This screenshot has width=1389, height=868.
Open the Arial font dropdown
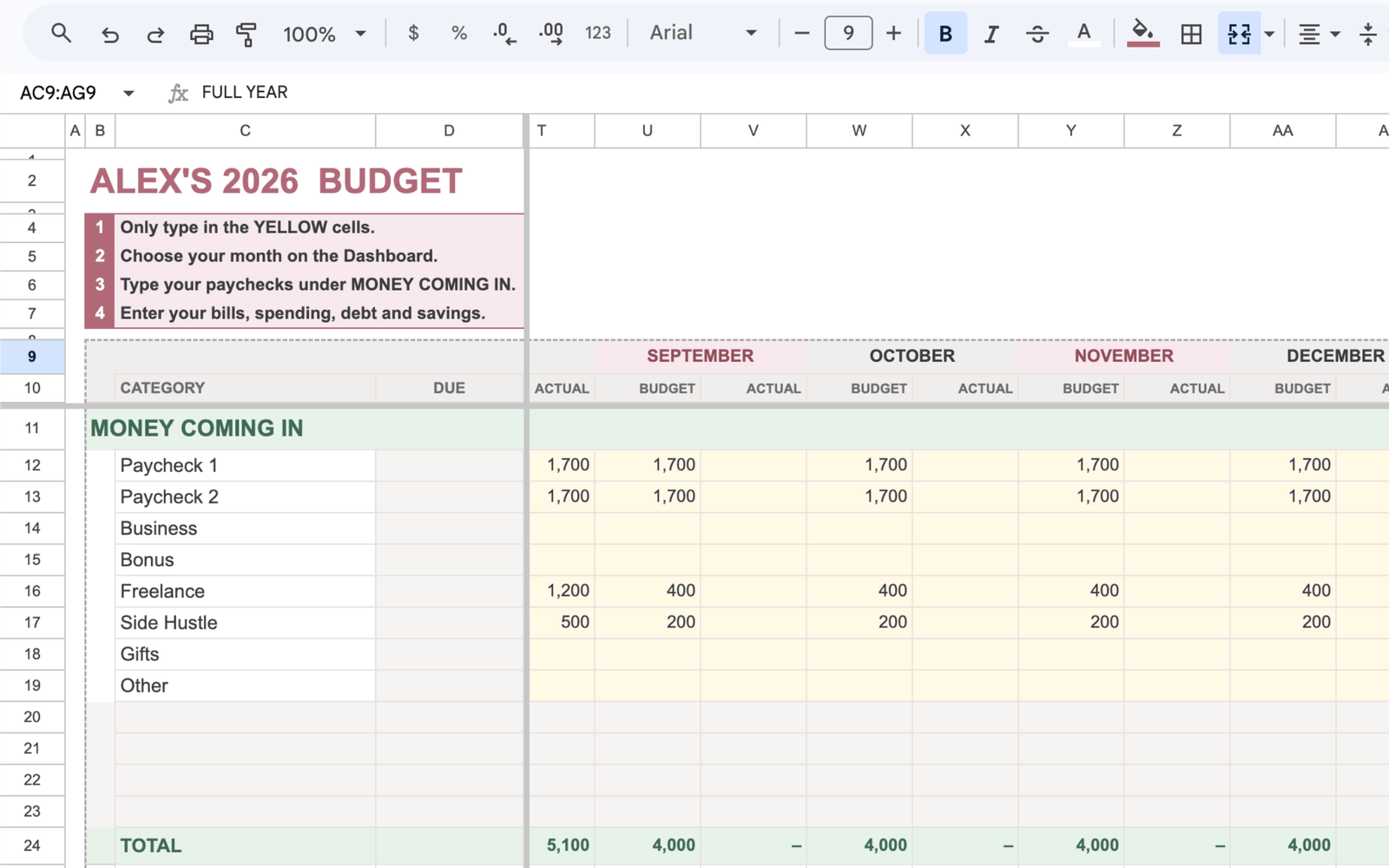pos(703,33)
